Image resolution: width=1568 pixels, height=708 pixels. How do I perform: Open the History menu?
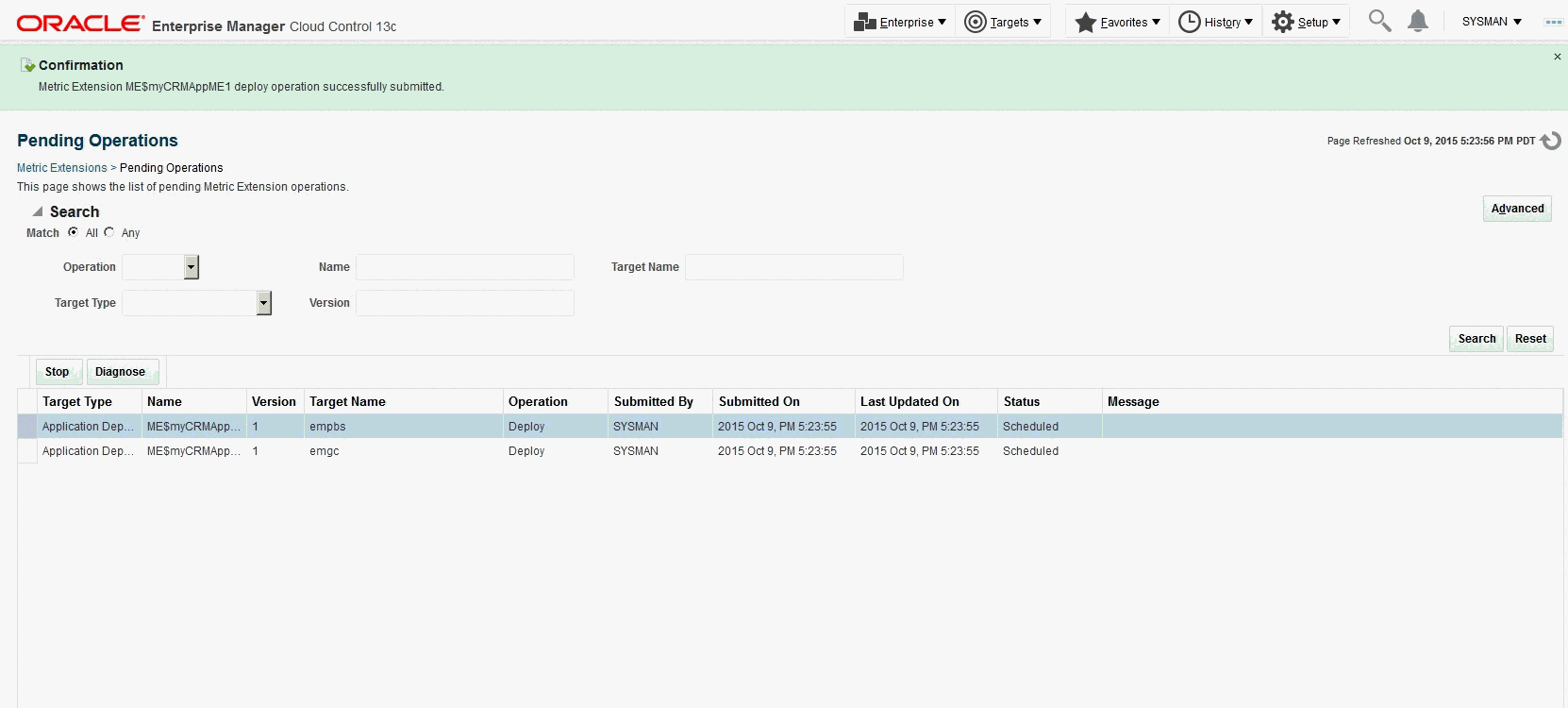coord(1216,22)
